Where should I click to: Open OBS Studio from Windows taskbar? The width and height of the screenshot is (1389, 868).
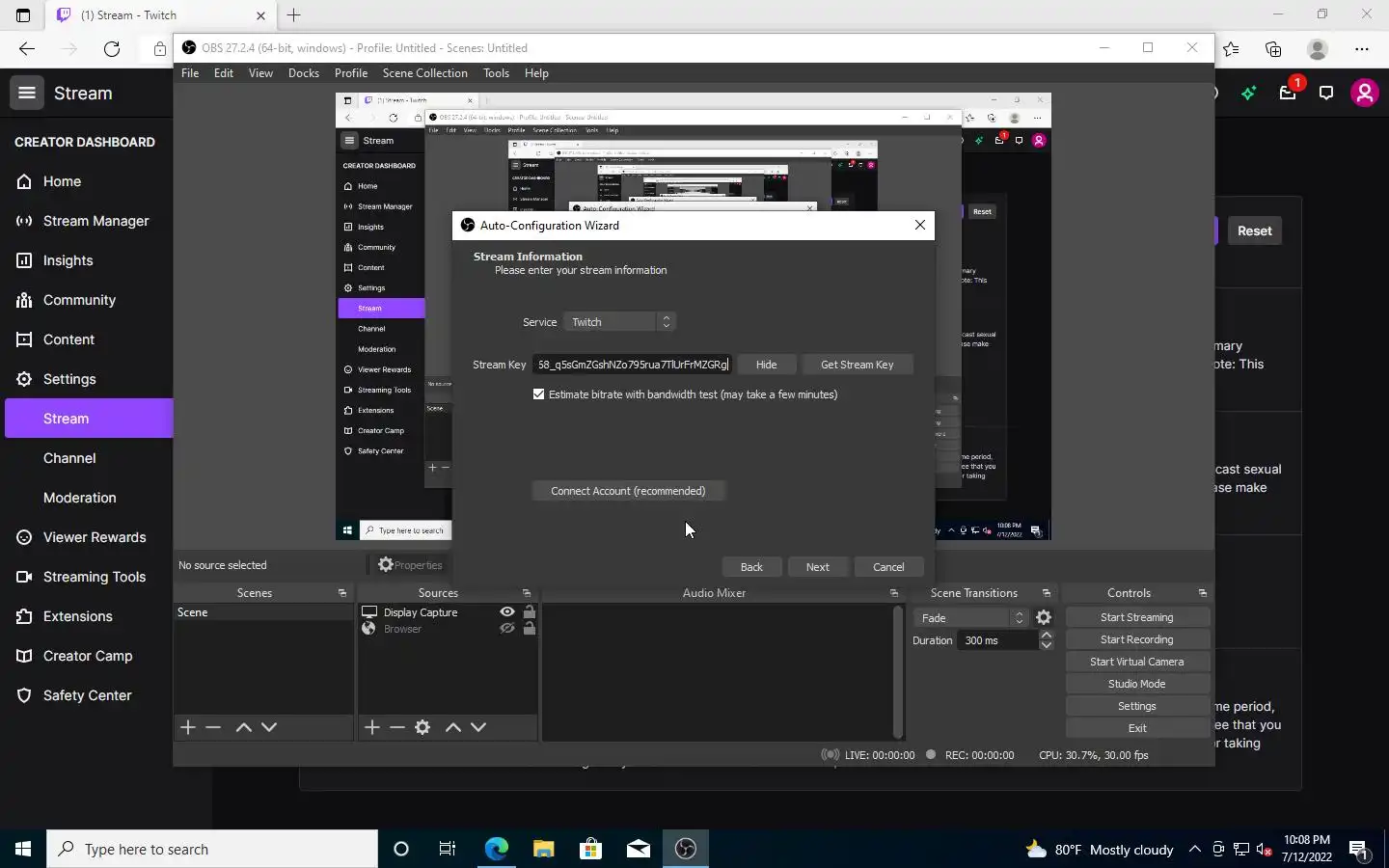pos(686,849)
